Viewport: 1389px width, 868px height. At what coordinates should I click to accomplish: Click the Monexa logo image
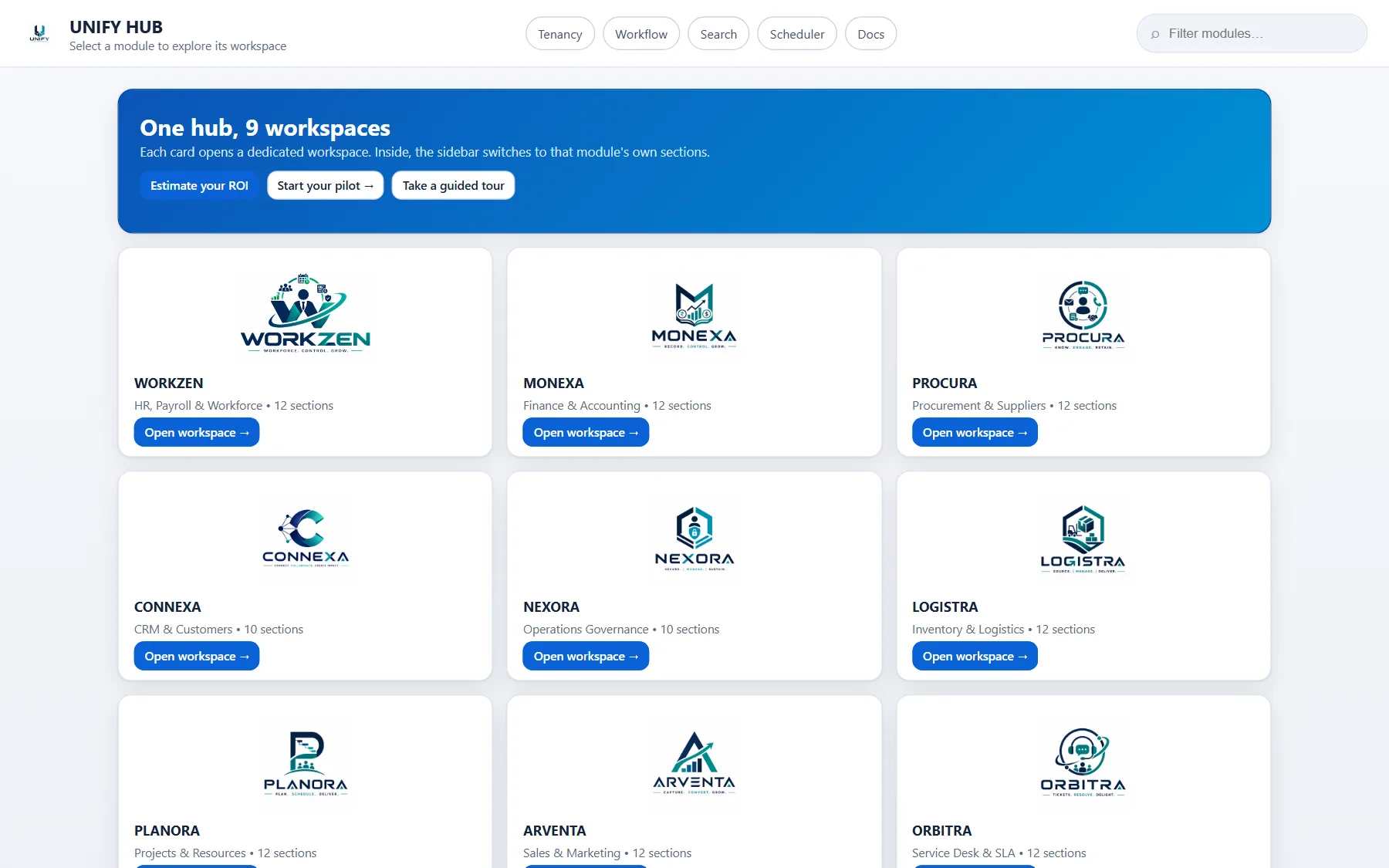(694, 314)
